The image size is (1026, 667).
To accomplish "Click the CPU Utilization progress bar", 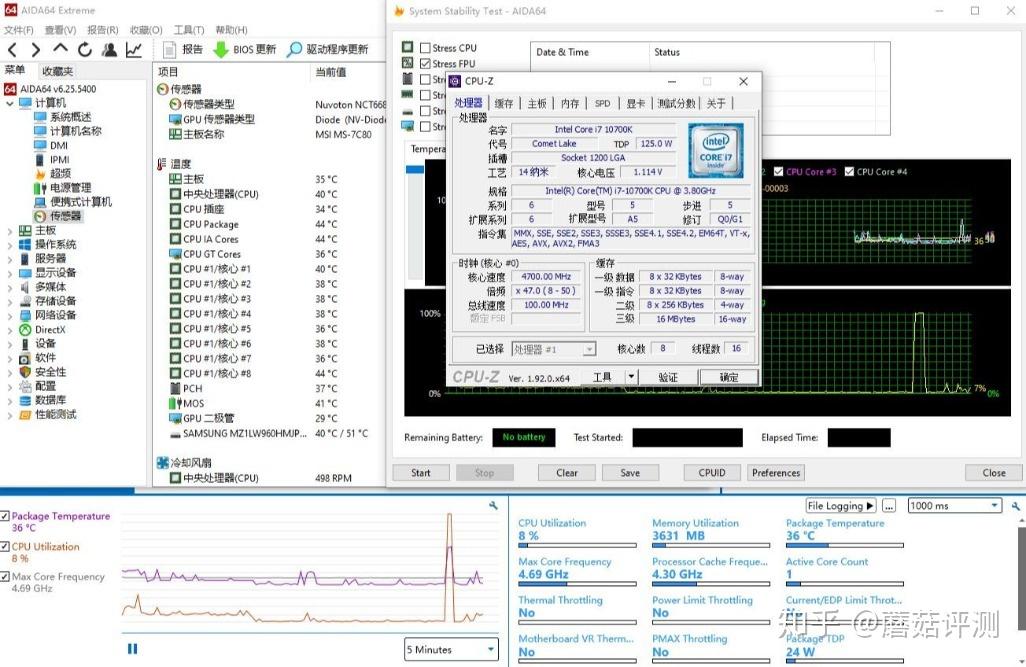I will point(577,545).
